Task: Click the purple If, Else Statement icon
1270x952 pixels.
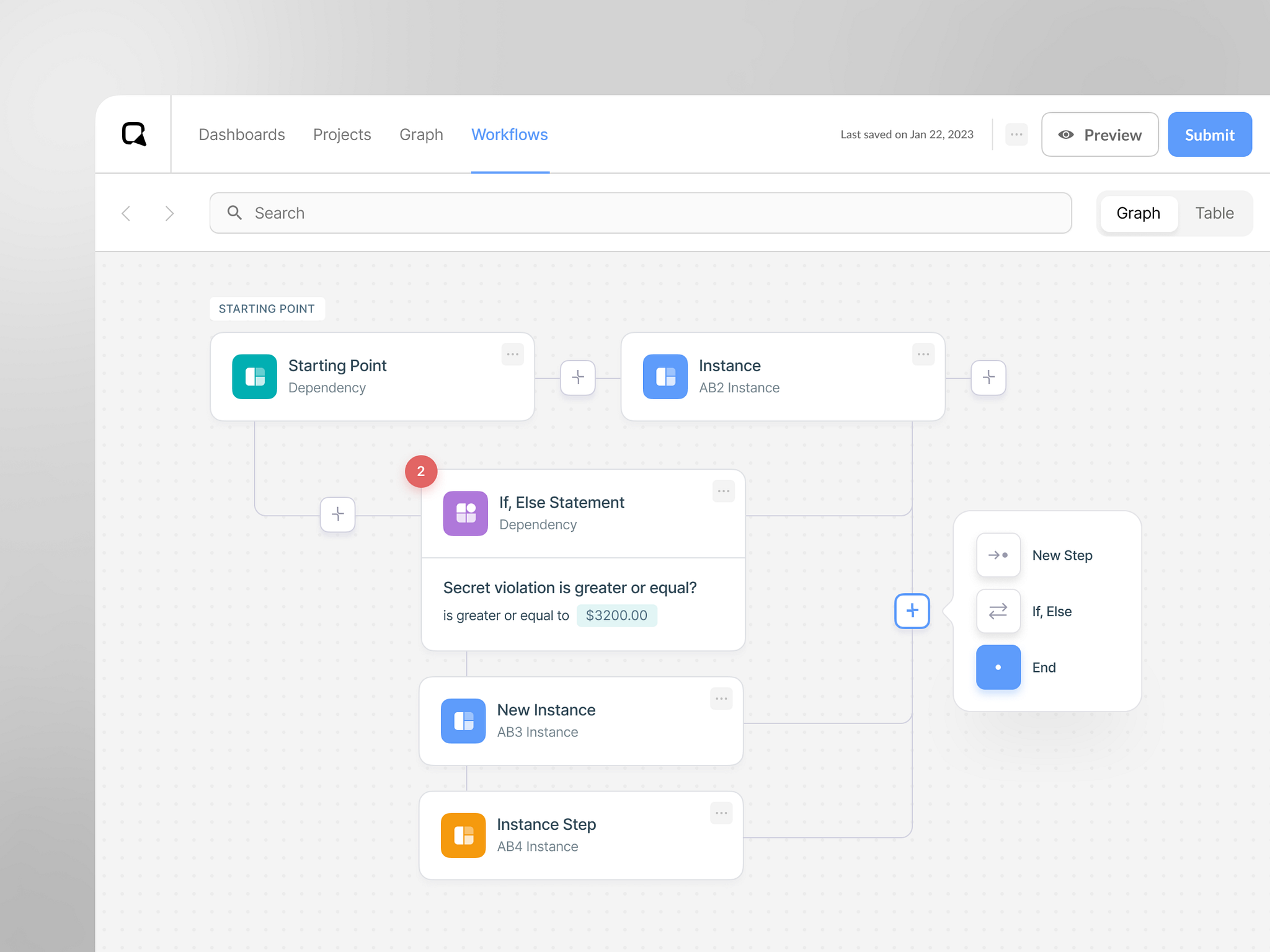Action: [465, 513]
